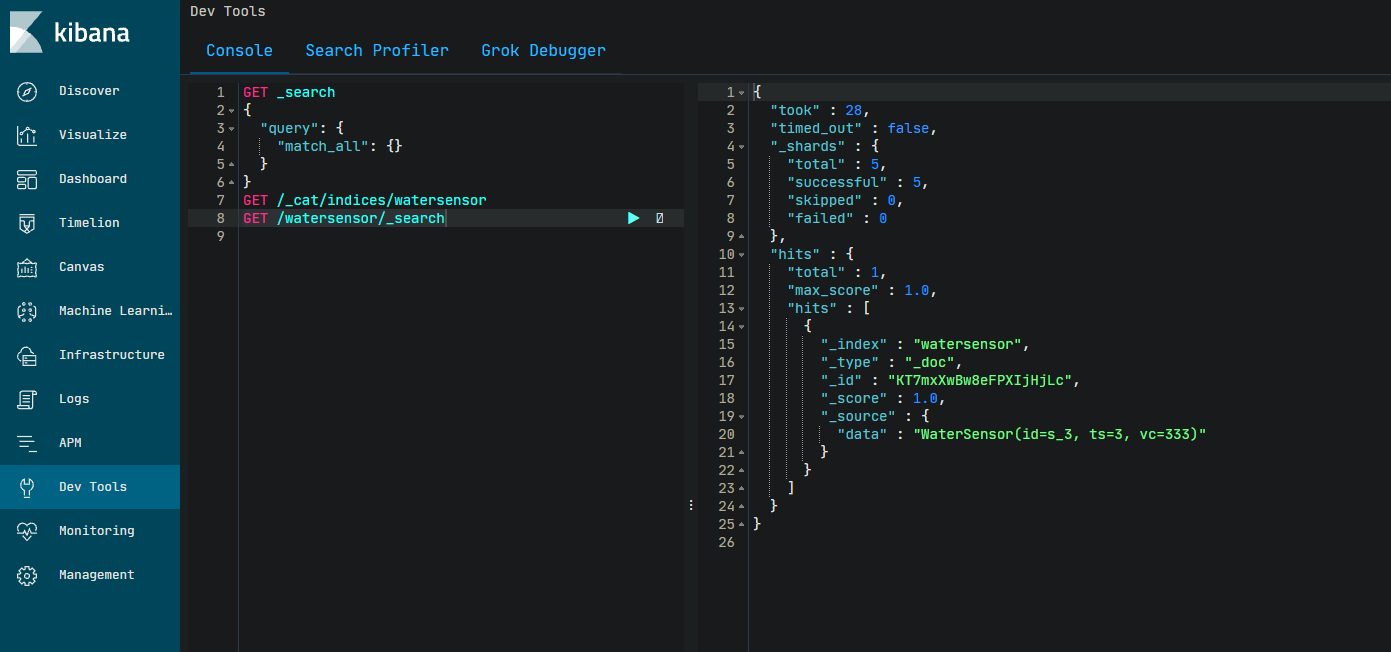This screenshot has width=1391, height=652.
Task: Open Dashboard via its sidebar icon
Action: pyautogui.click(x=27, y=179)
